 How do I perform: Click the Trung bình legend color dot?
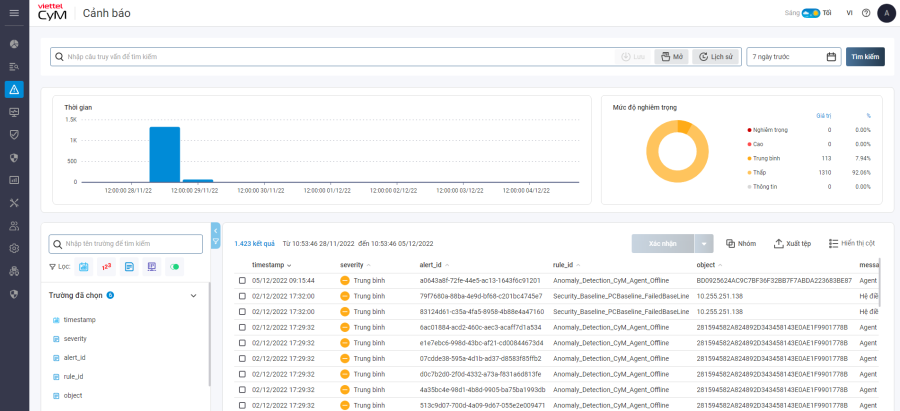click(x=749, y=158)
